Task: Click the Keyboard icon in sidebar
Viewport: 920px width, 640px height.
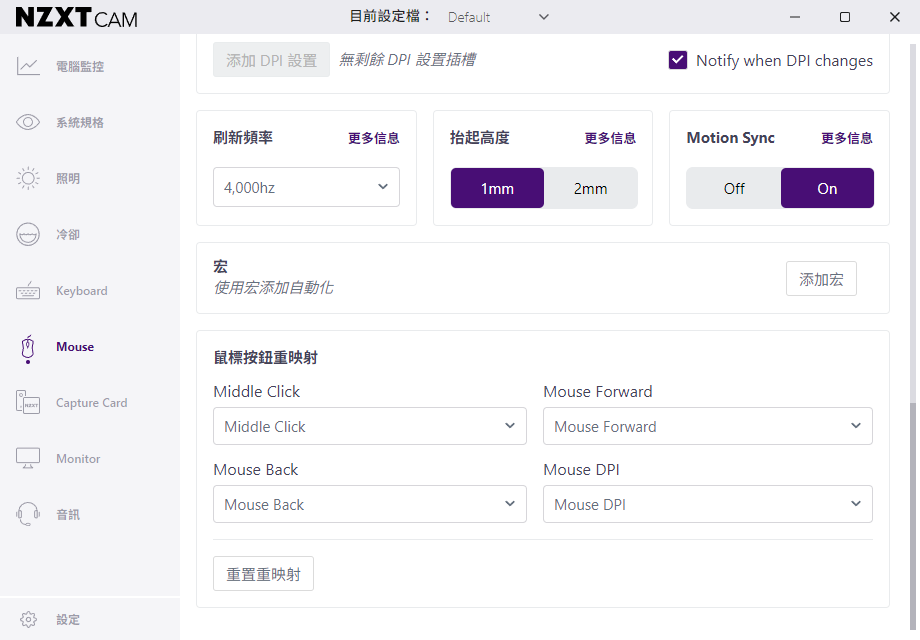Action: tap(28, 291)
